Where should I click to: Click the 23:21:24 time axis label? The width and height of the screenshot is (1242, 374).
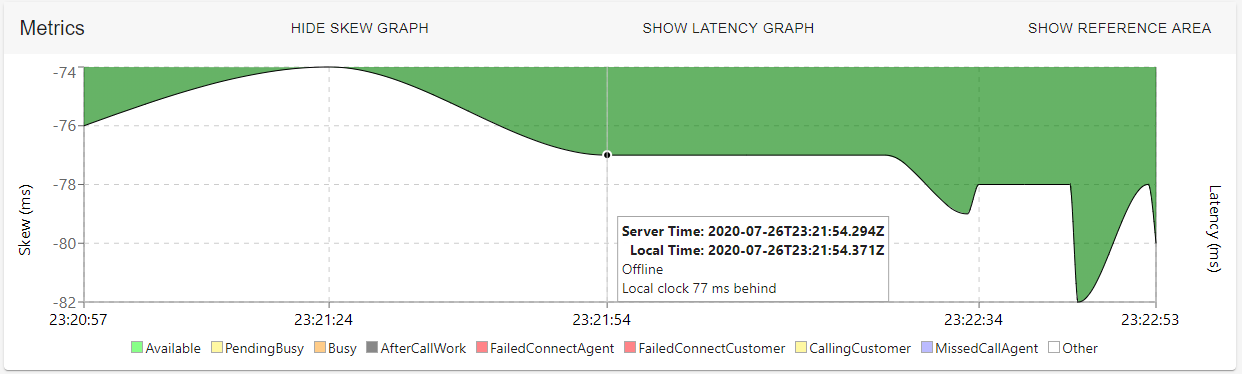pos(329,320)
